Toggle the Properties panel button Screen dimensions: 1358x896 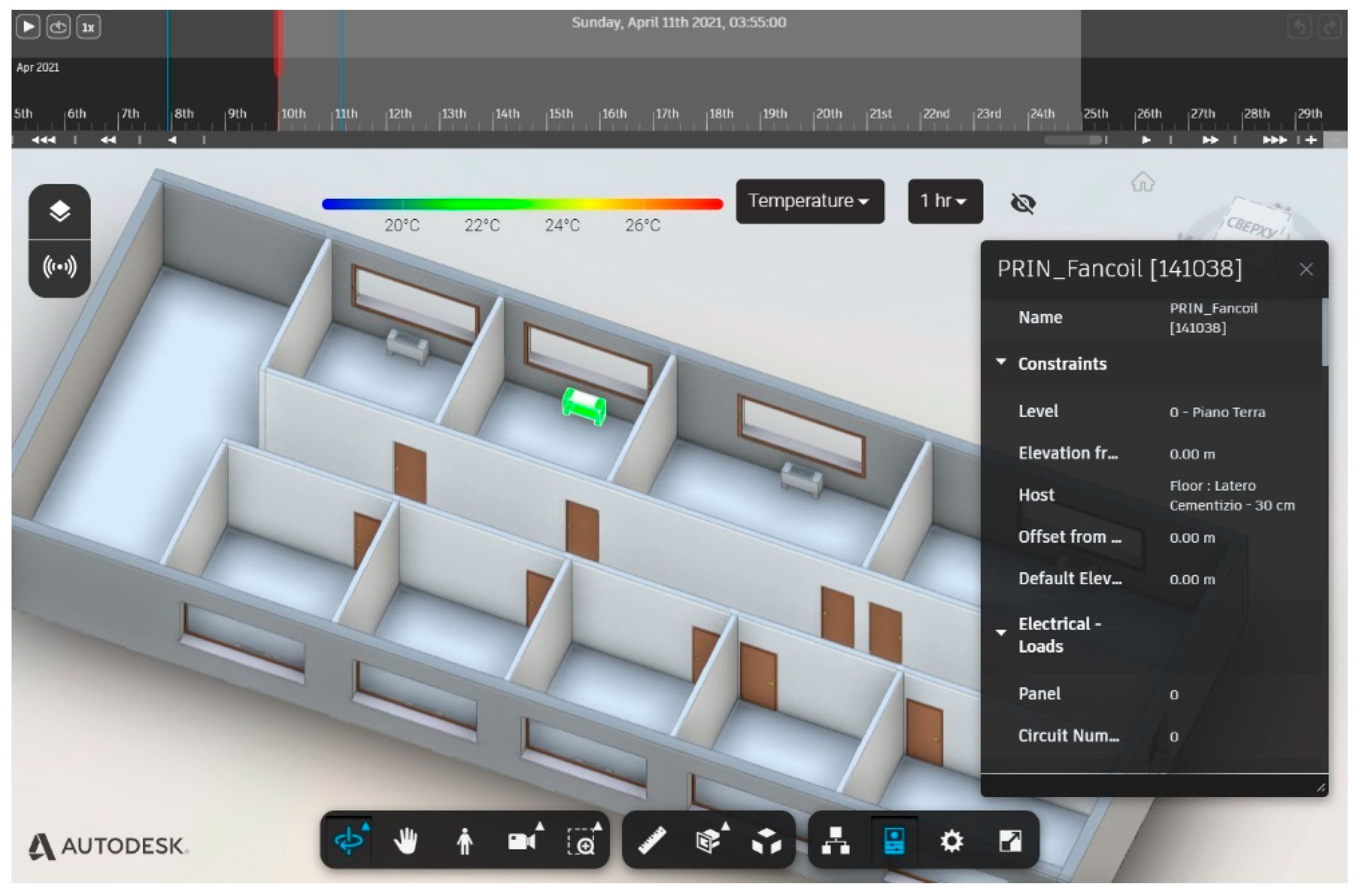coord(893,841)
